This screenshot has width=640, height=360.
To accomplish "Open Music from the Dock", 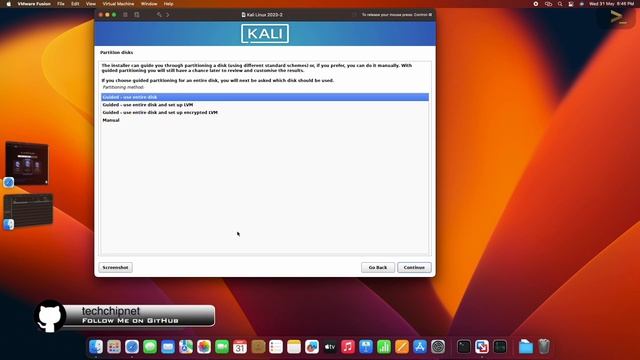I will 348,347.
